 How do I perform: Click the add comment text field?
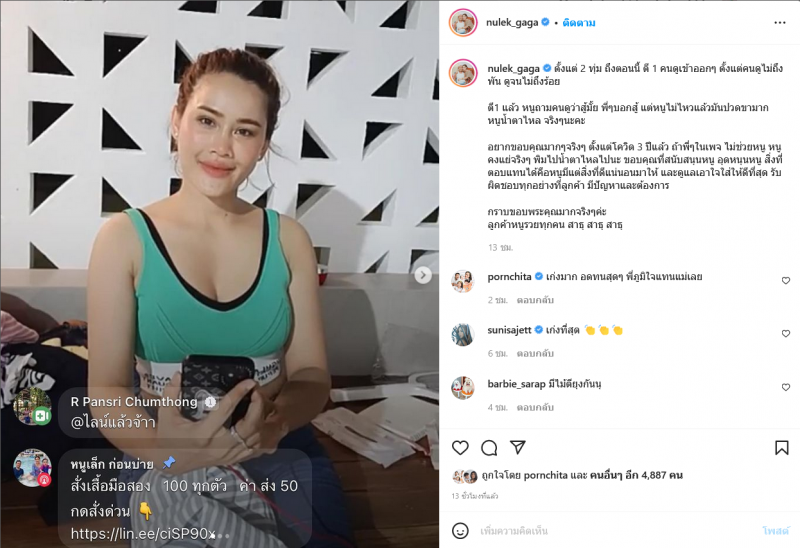click(x=617, y=531)
